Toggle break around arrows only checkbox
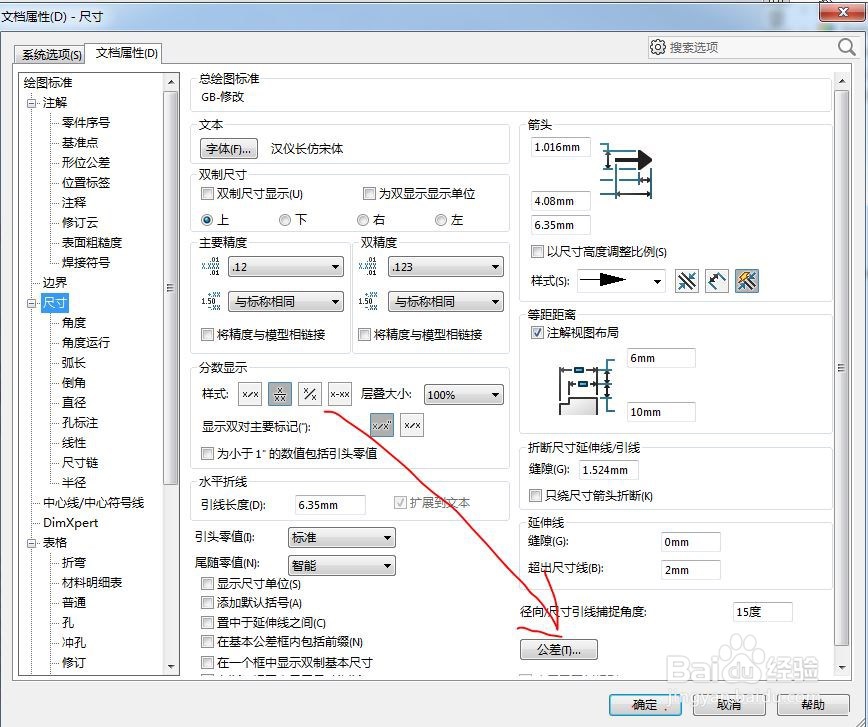 [x=535, y=496]
